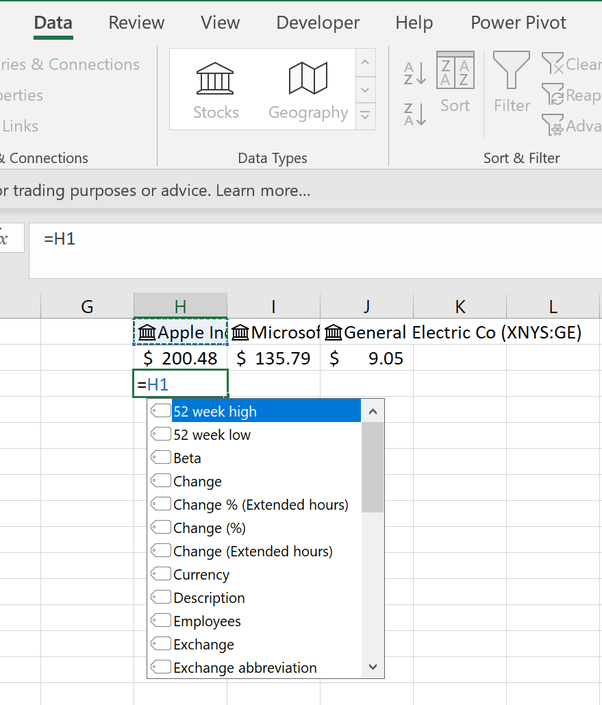Image resolution: width=602 pixels, height=705 pixels.
Task: Choose Change % (Extended hours) field
Action: (x=255, y=504)
